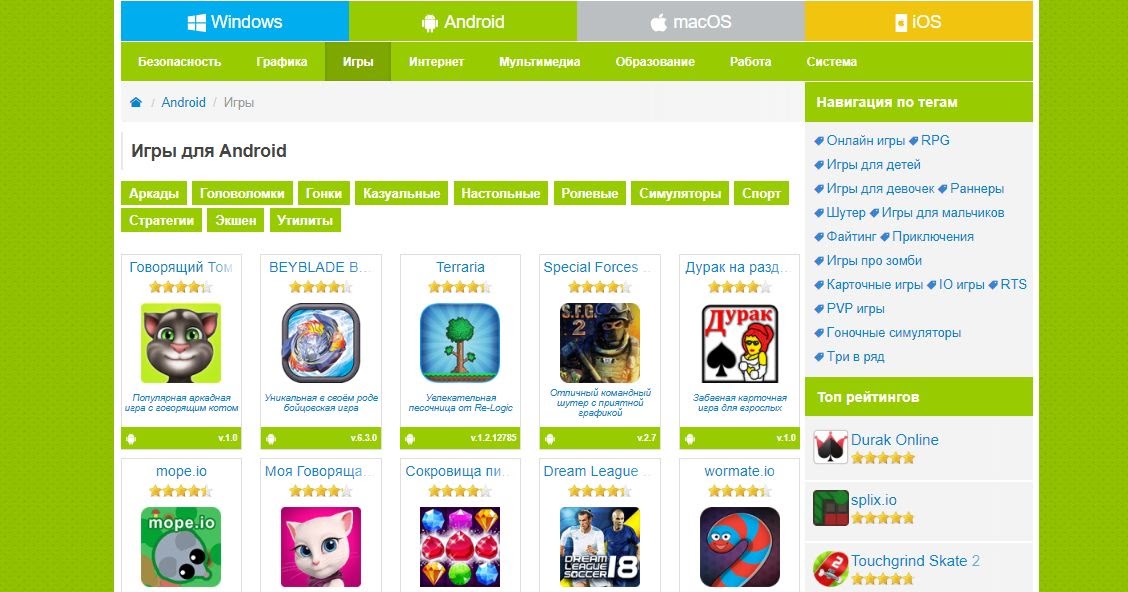Open the wormate.io worm icon
This screenshot has height=592, width=1128.
click(x=740, y=547)
